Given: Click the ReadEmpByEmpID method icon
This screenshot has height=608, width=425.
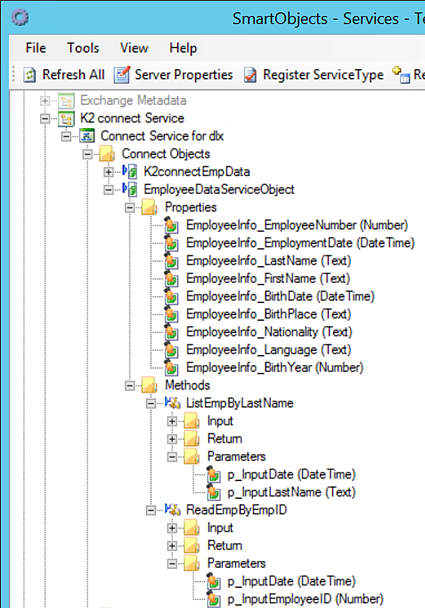Looking at the screenshot, I should 173,510.
